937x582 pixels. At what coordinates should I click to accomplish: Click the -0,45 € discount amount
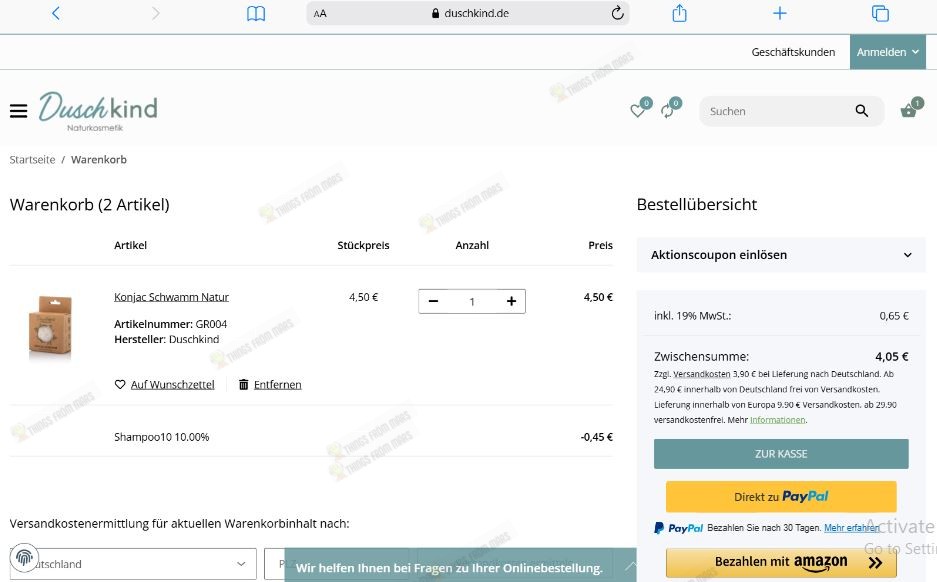tap(596, 437)
